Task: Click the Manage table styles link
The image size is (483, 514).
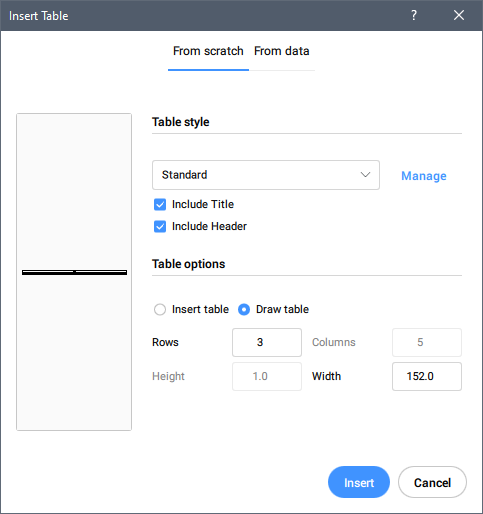Action: tap(424, 176)
